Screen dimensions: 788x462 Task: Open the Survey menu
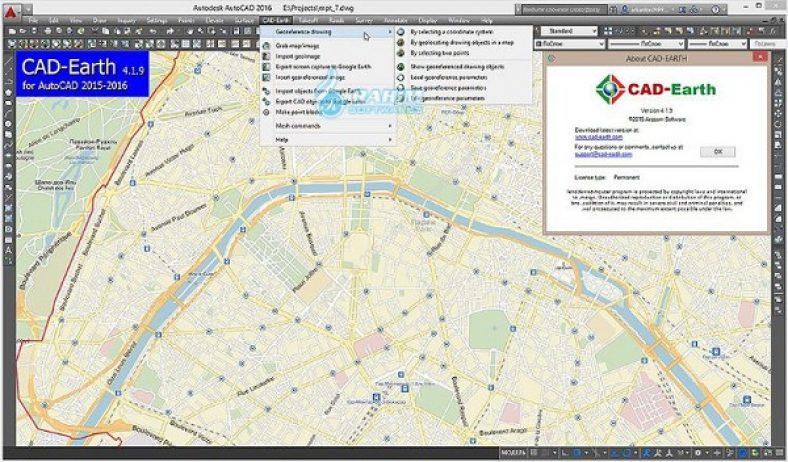(x=364, y=20)
